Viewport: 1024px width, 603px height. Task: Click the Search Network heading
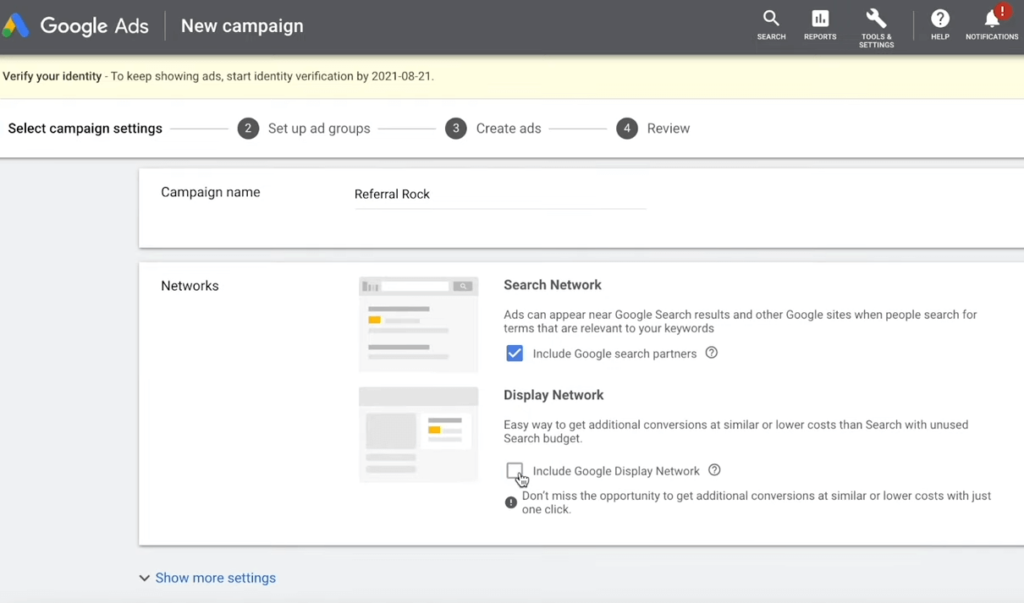pos(552,285)
